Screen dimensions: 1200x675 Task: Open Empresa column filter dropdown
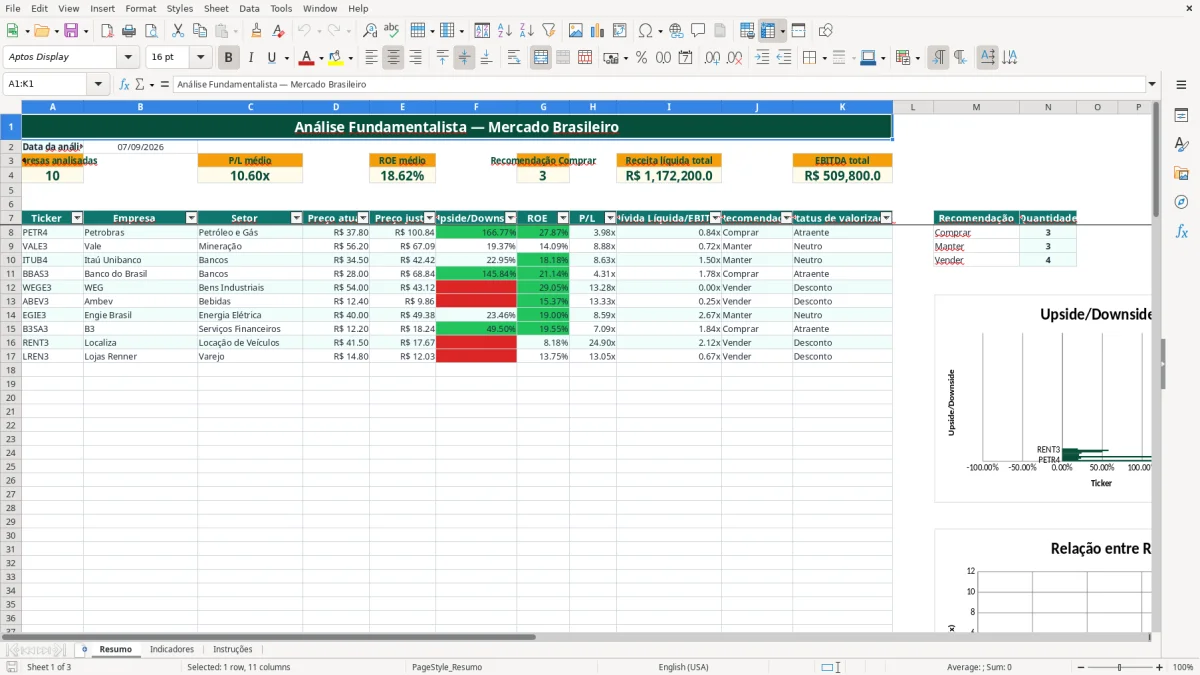(191, 218)
